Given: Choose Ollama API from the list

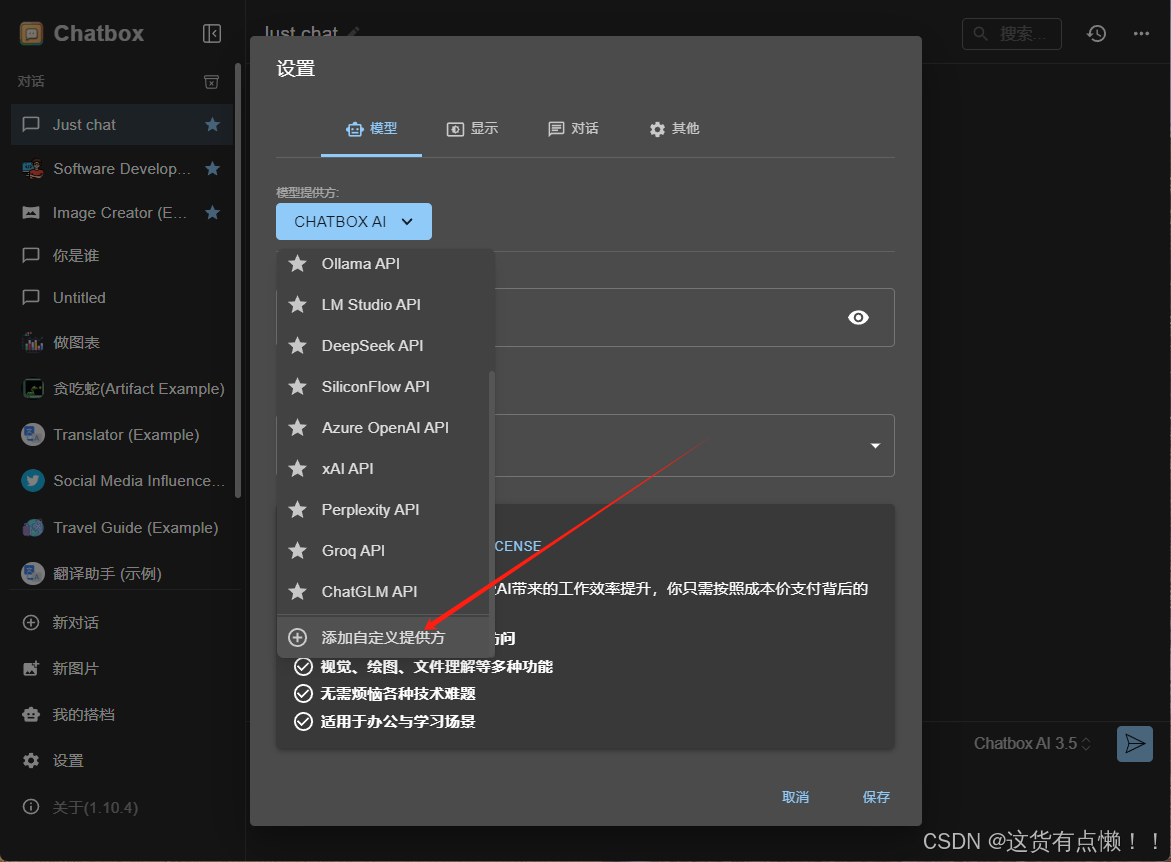Looking at the screenshot, I should [383, 264].
